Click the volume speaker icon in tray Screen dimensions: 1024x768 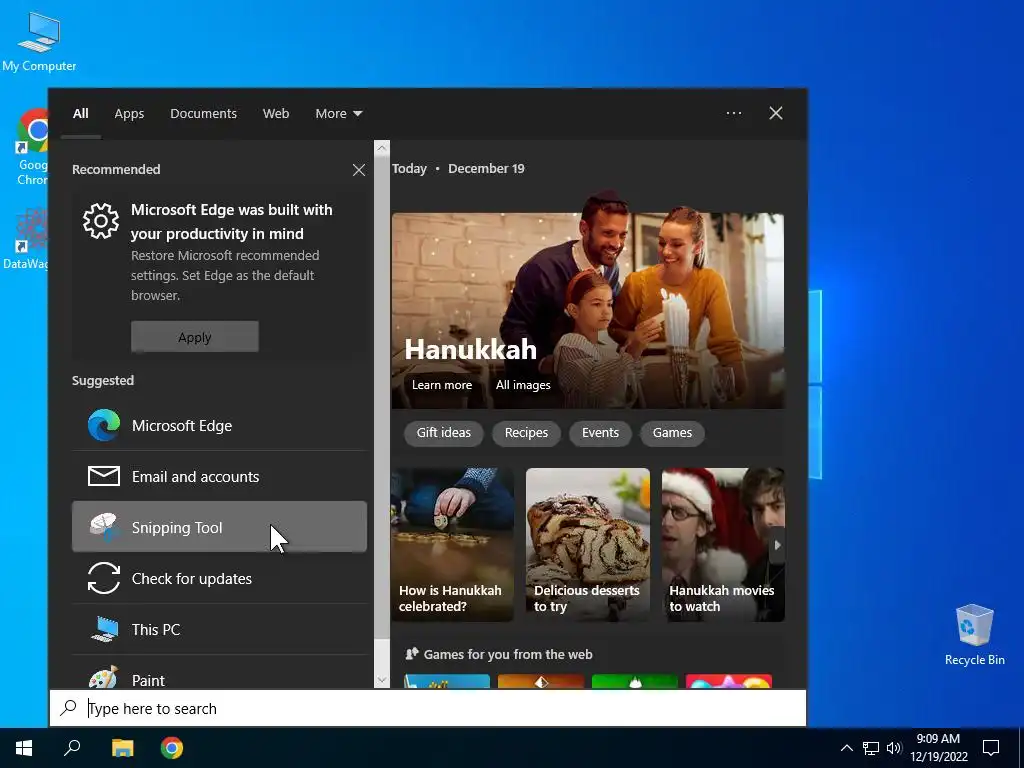click(894, 748)
